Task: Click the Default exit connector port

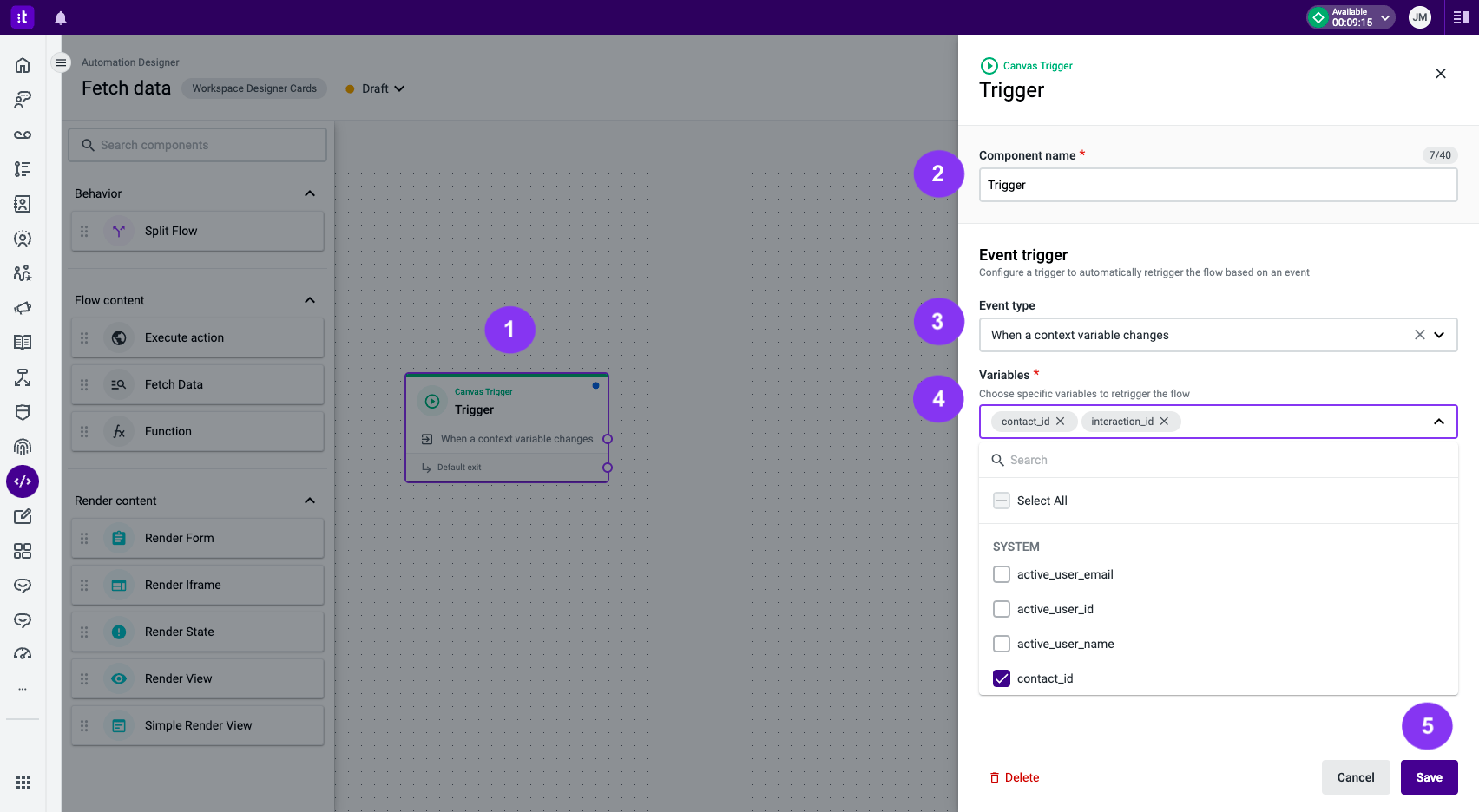Action: click(x=608, y=468)
